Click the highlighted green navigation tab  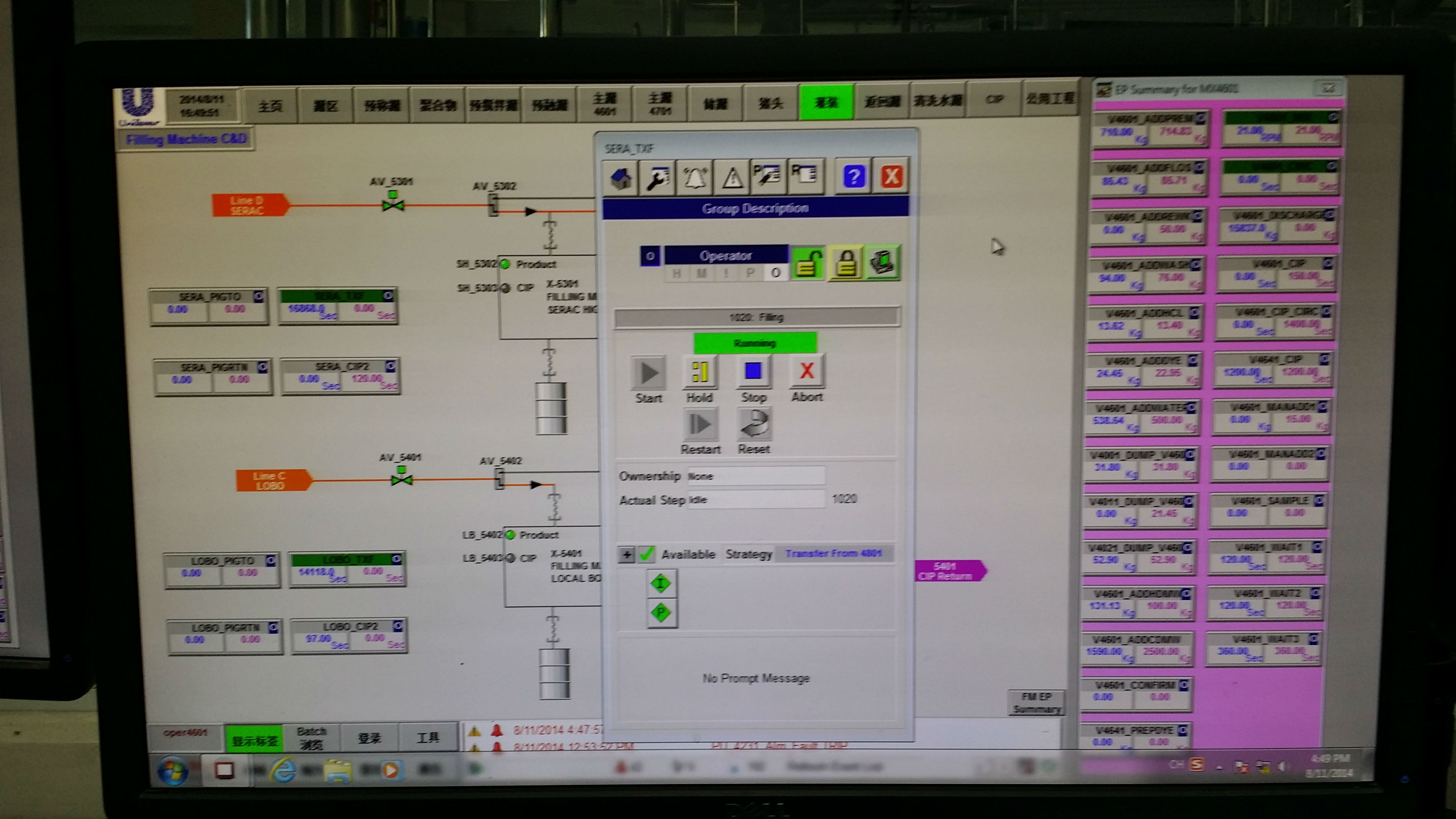826,102
